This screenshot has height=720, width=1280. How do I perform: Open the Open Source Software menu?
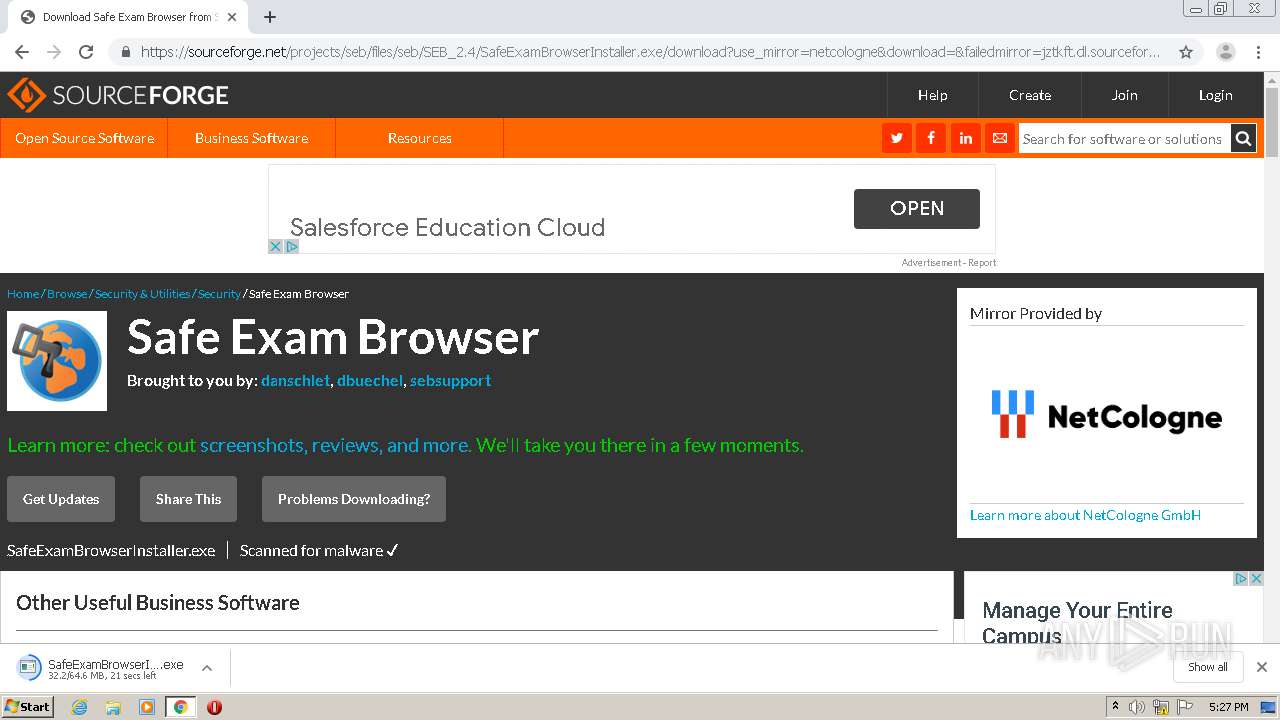coord(84,138)
